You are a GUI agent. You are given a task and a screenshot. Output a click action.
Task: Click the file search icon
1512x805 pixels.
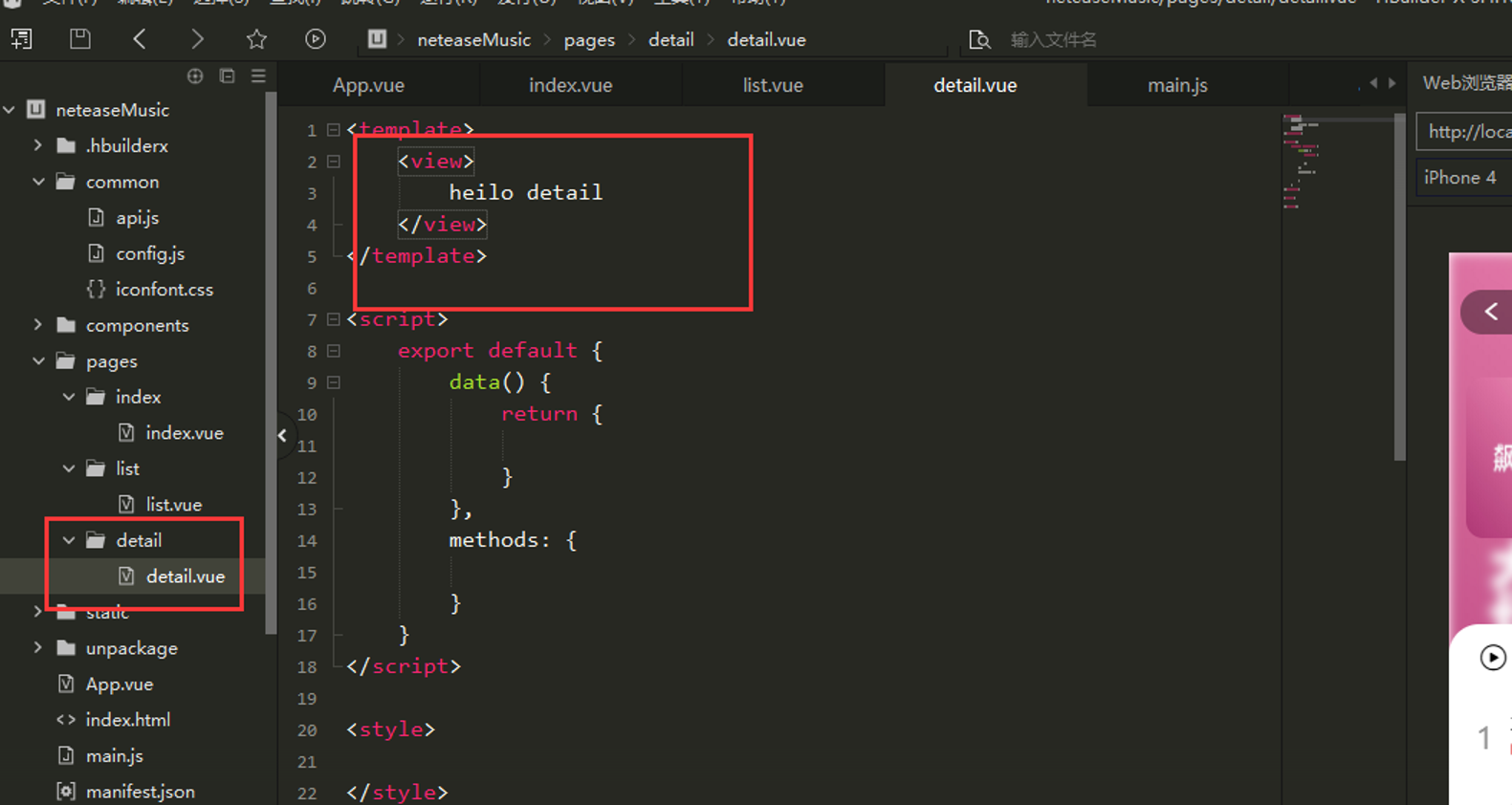tap(979, 39)
